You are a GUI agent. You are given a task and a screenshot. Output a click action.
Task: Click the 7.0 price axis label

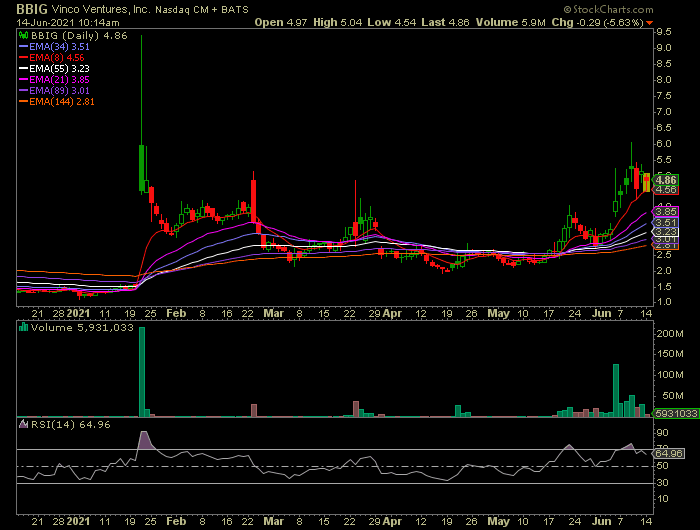[664, 112]
